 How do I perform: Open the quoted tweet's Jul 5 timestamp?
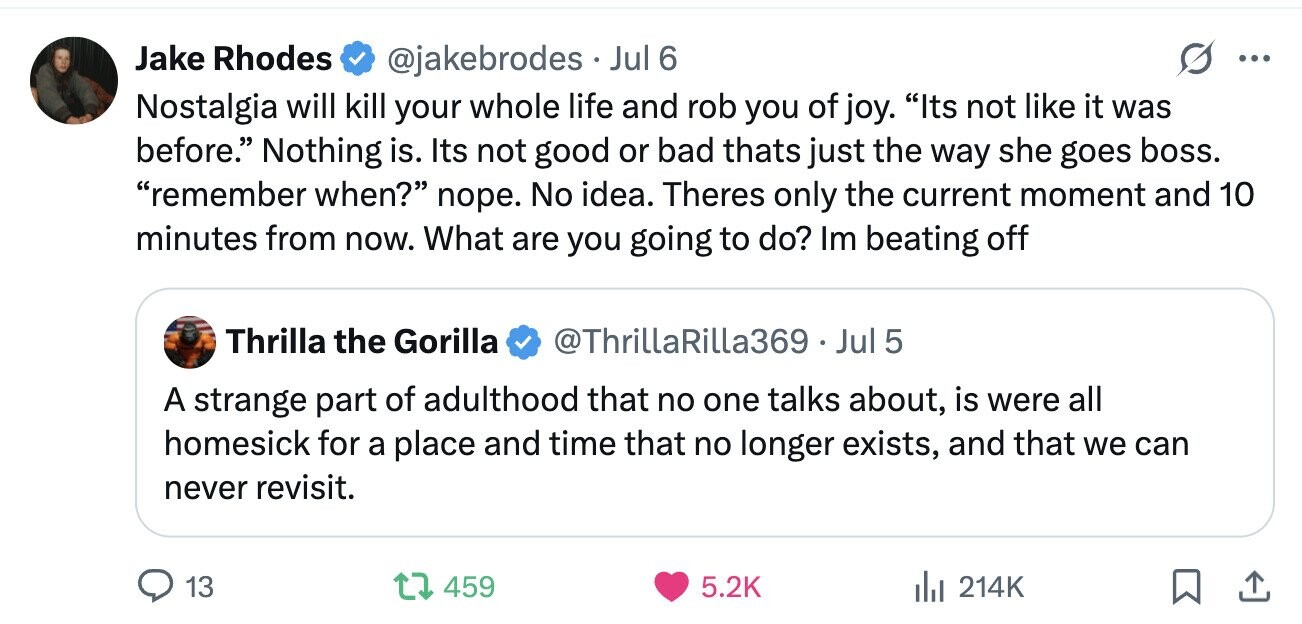tap(869, 342)
